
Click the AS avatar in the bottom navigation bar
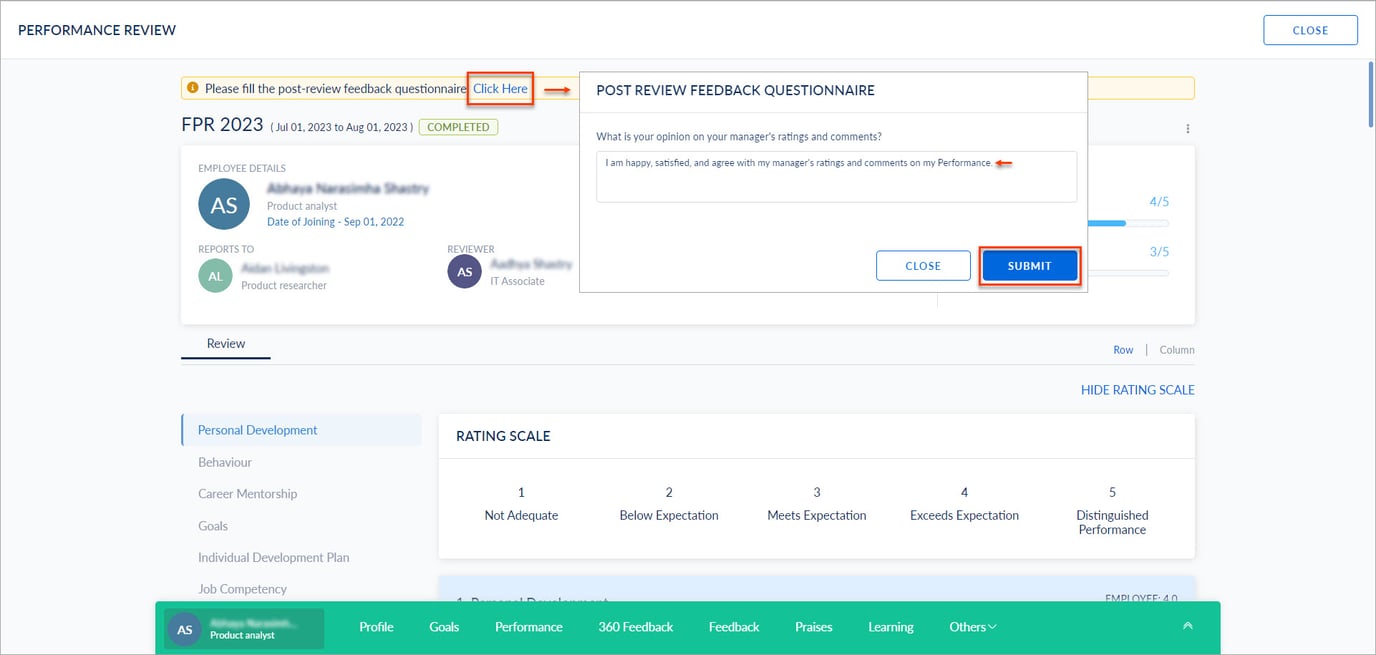coord(184,629)
